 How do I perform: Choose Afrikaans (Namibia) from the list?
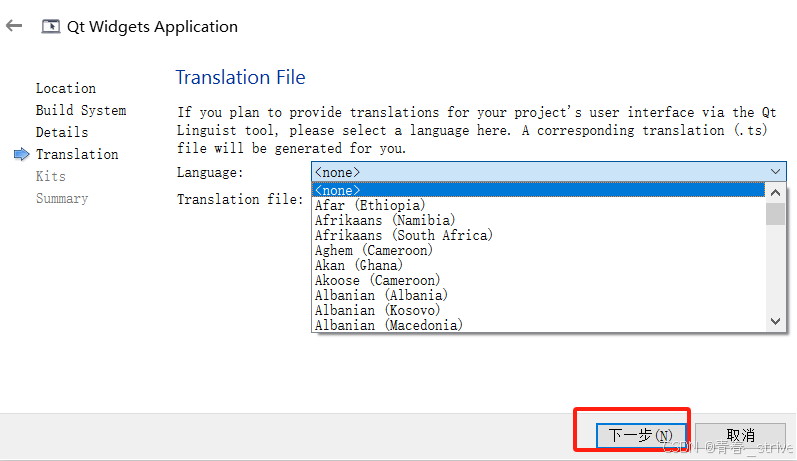tap(538, 220)
